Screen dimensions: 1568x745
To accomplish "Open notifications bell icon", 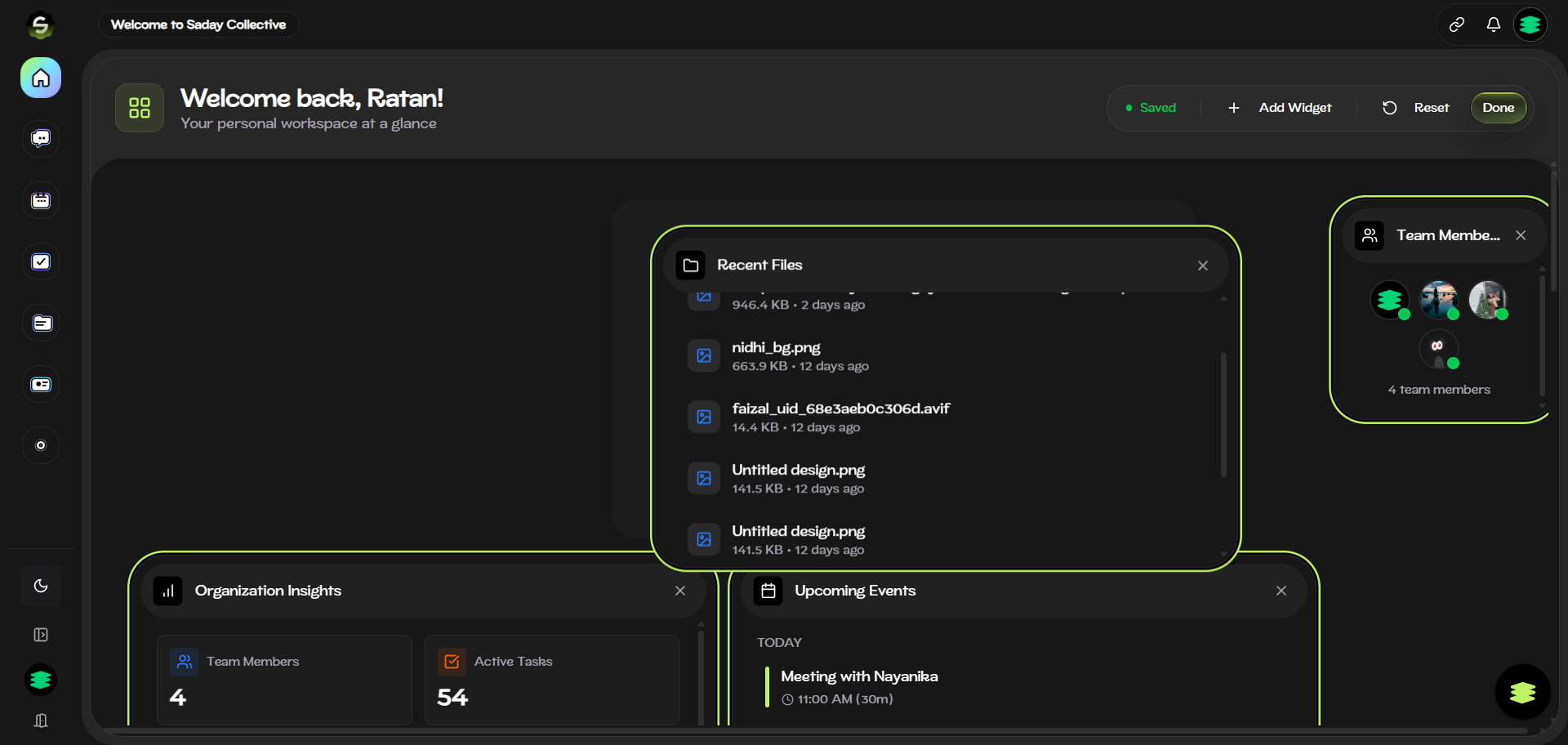I will point(1494,25).
